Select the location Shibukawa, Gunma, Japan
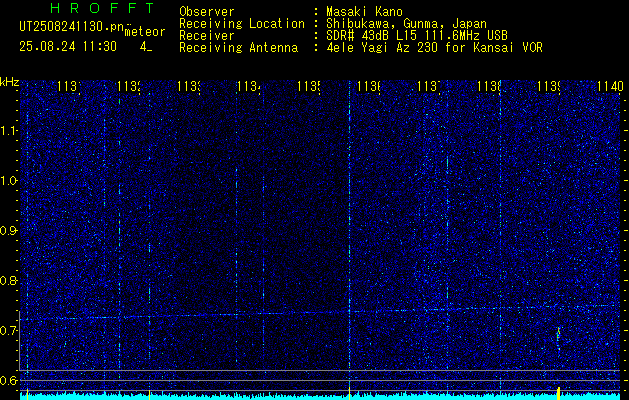629x400 pixels. [406, 24]
